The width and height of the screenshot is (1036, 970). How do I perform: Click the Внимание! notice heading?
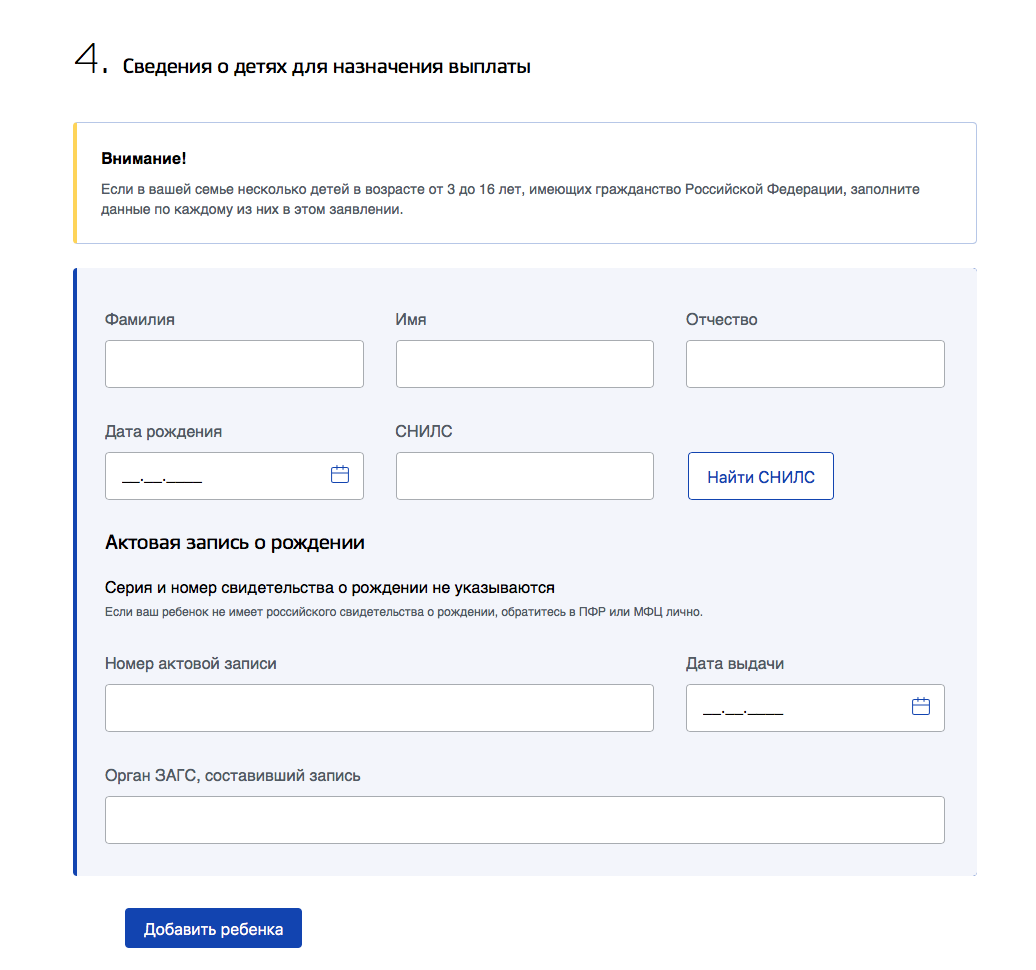pos(143,159)
